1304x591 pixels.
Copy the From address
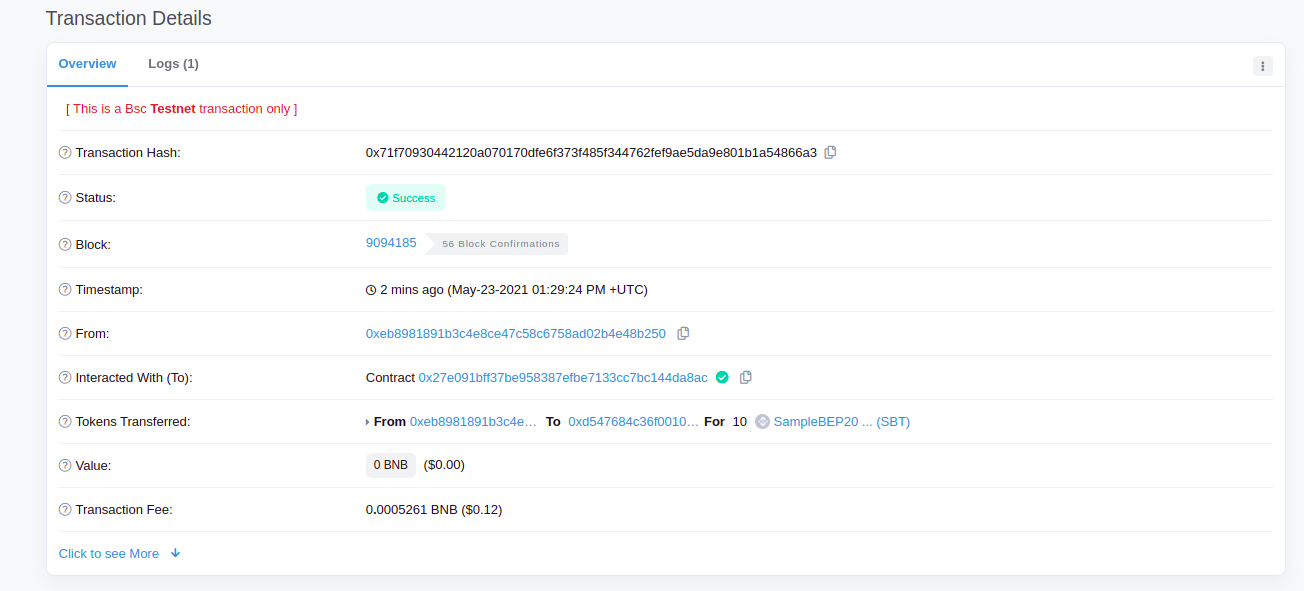pos(683,333)
